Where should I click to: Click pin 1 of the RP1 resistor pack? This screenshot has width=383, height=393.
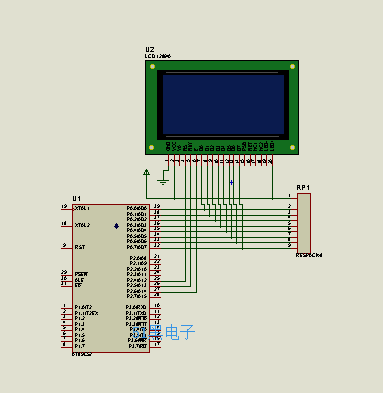[293, 198]
